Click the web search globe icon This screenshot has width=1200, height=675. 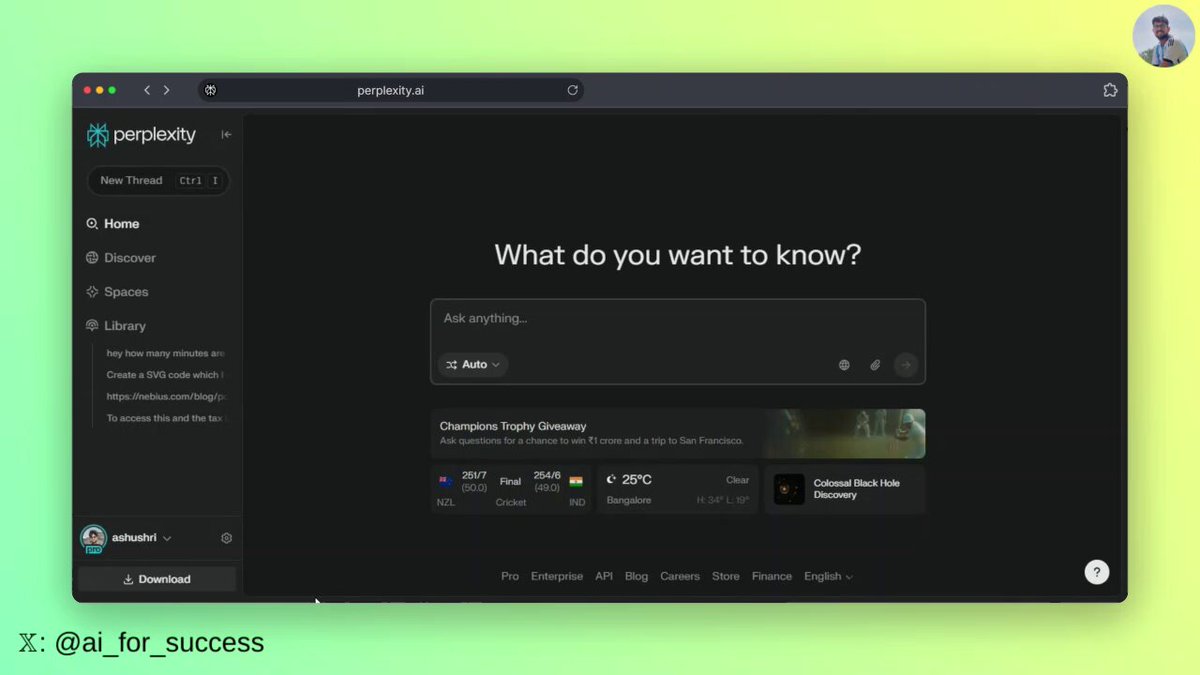844,365
